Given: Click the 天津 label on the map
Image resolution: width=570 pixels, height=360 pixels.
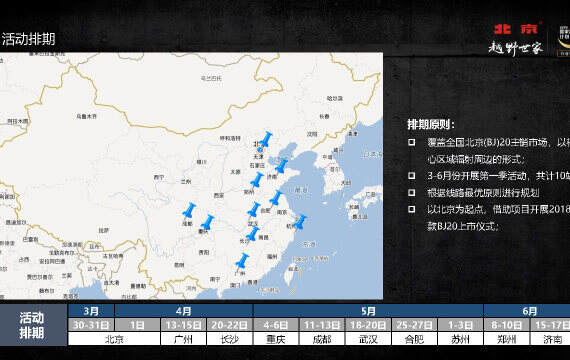Looking at the screenshot, I should tap(258, 157).
